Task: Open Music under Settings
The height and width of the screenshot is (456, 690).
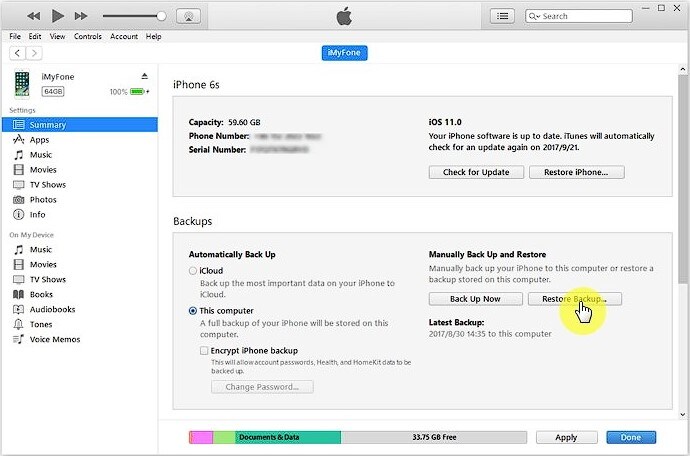Action: tap(79, 155)
